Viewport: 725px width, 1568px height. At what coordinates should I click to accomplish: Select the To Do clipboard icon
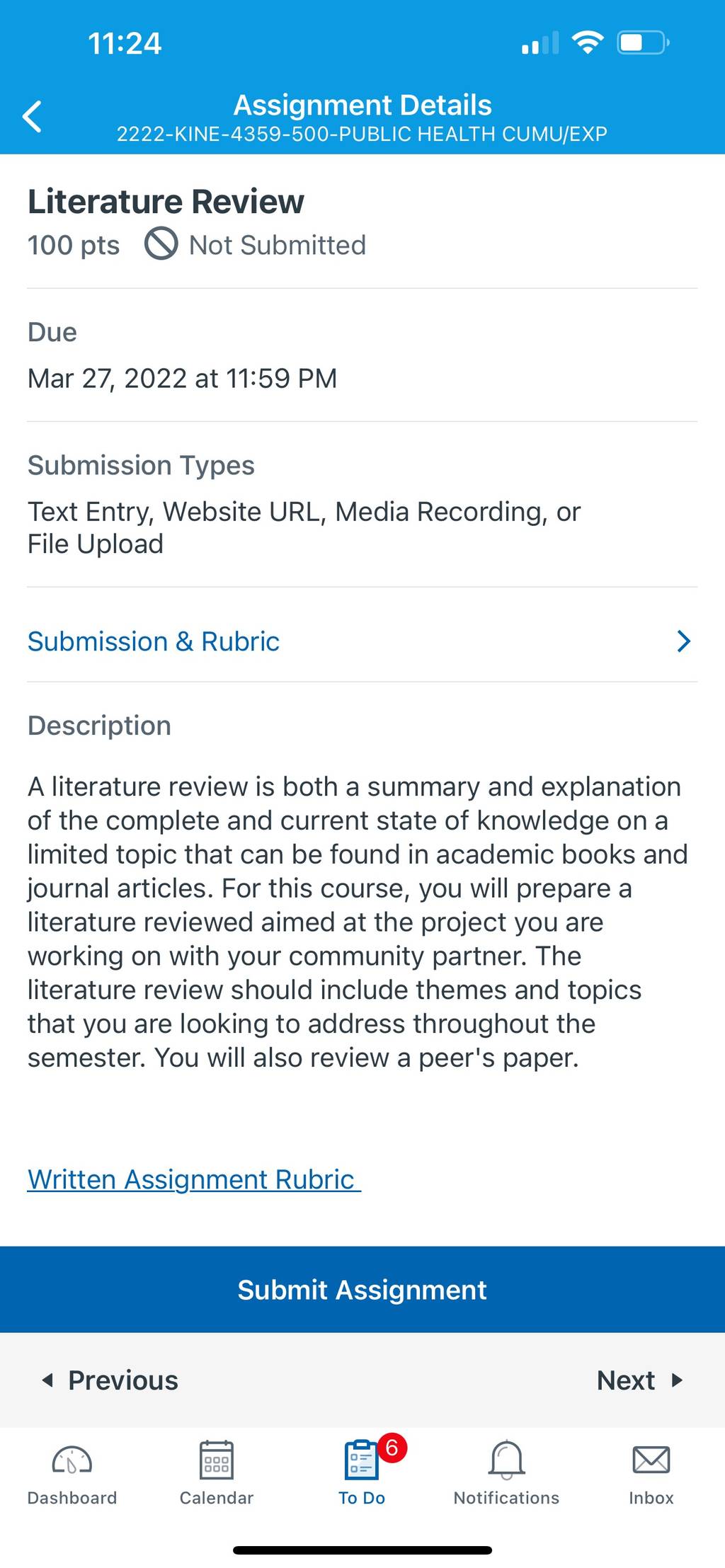[361, 1460]
